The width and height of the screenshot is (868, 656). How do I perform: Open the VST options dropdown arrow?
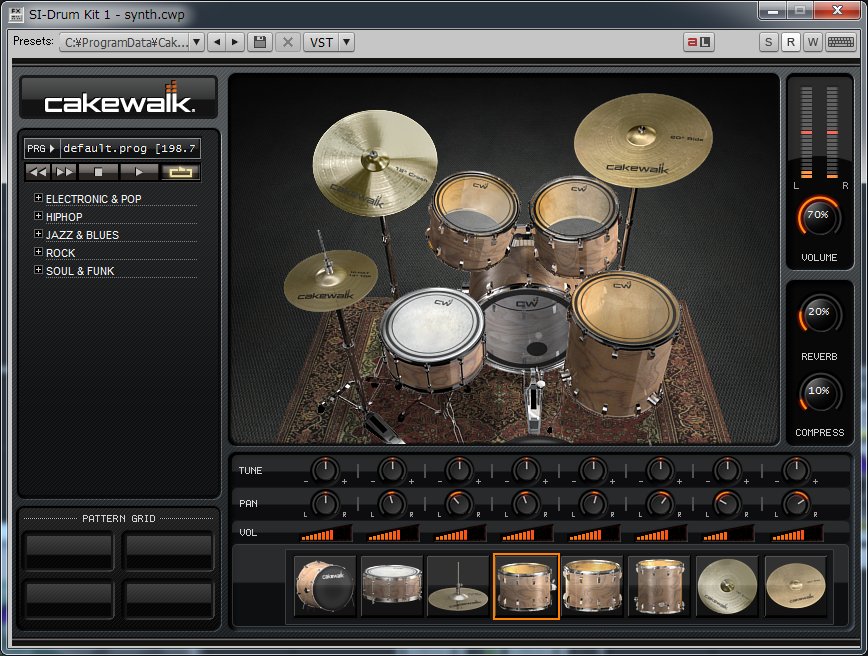347,42
